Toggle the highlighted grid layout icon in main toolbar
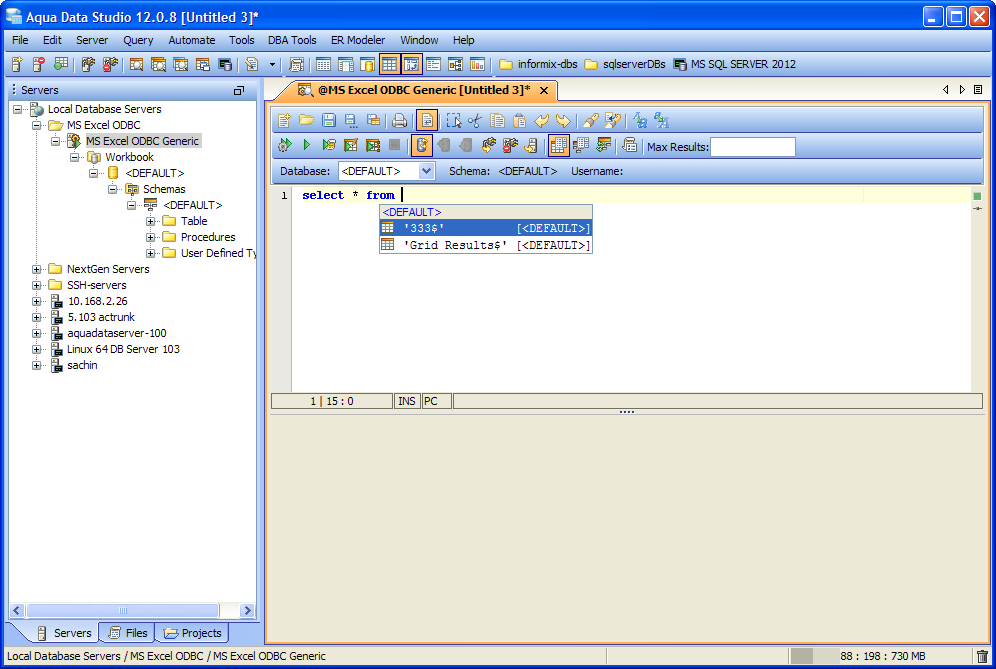 click(389, 64)
